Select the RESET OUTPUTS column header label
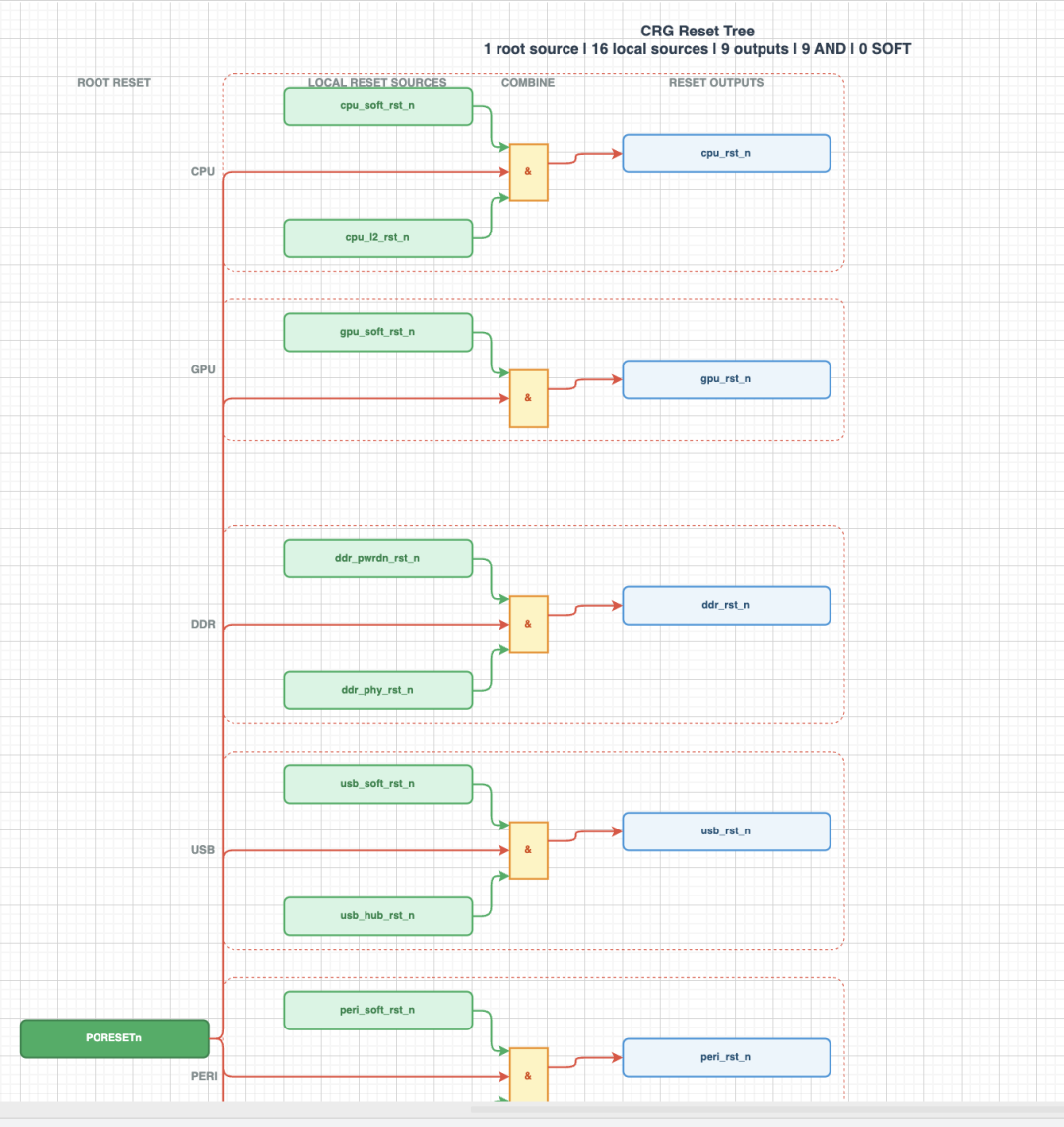 (x=716, y=83)
